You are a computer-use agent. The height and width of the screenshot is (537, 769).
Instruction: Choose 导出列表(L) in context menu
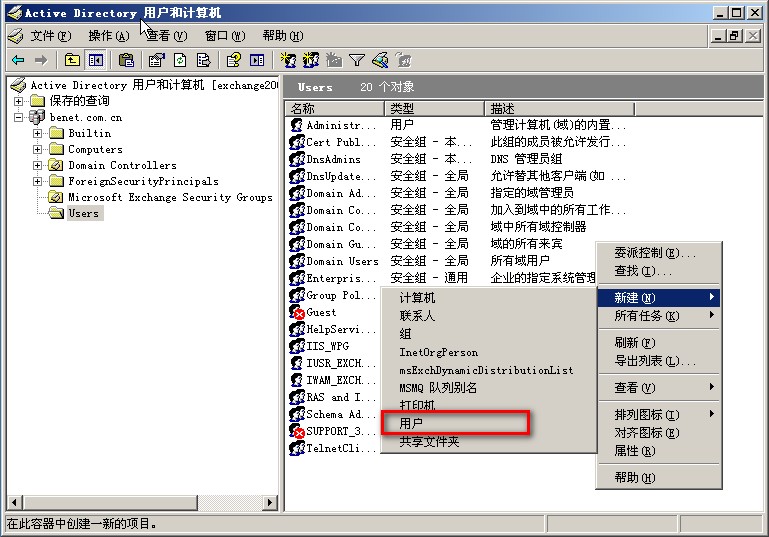[659, 361]
